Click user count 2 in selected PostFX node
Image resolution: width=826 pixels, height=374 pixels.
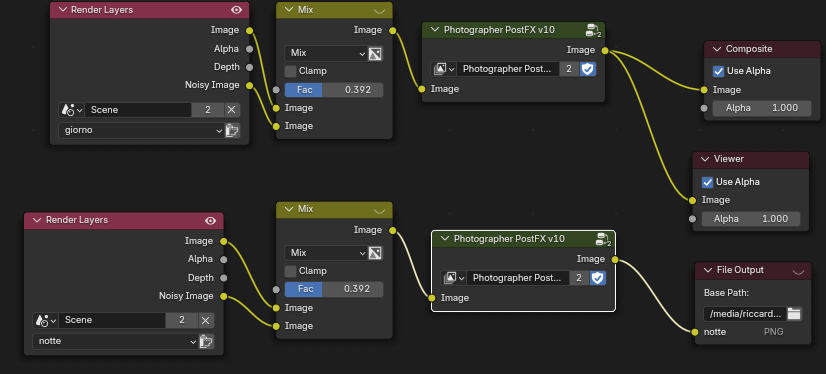tap(579, 278)
